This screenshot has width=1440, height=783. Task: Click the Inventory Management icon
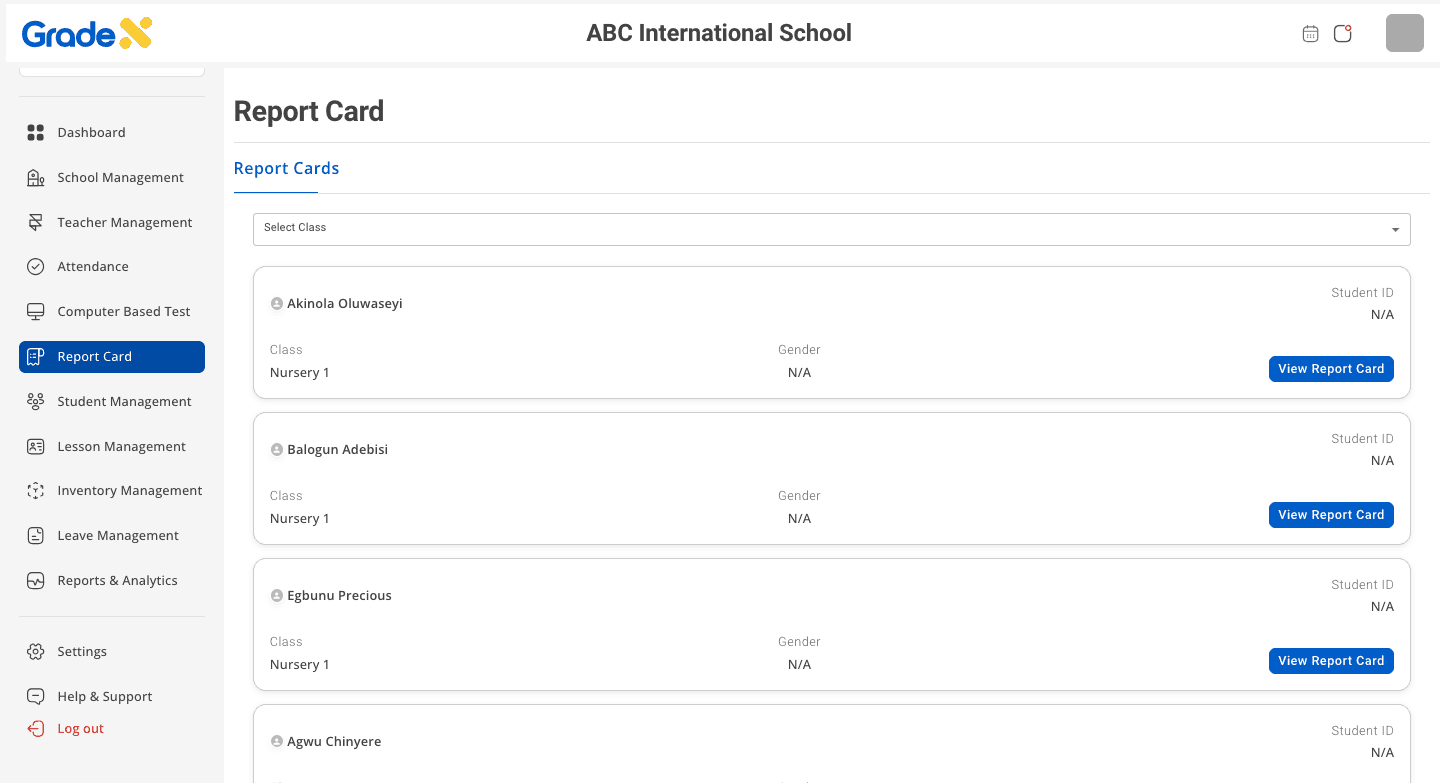click(36, 491)
